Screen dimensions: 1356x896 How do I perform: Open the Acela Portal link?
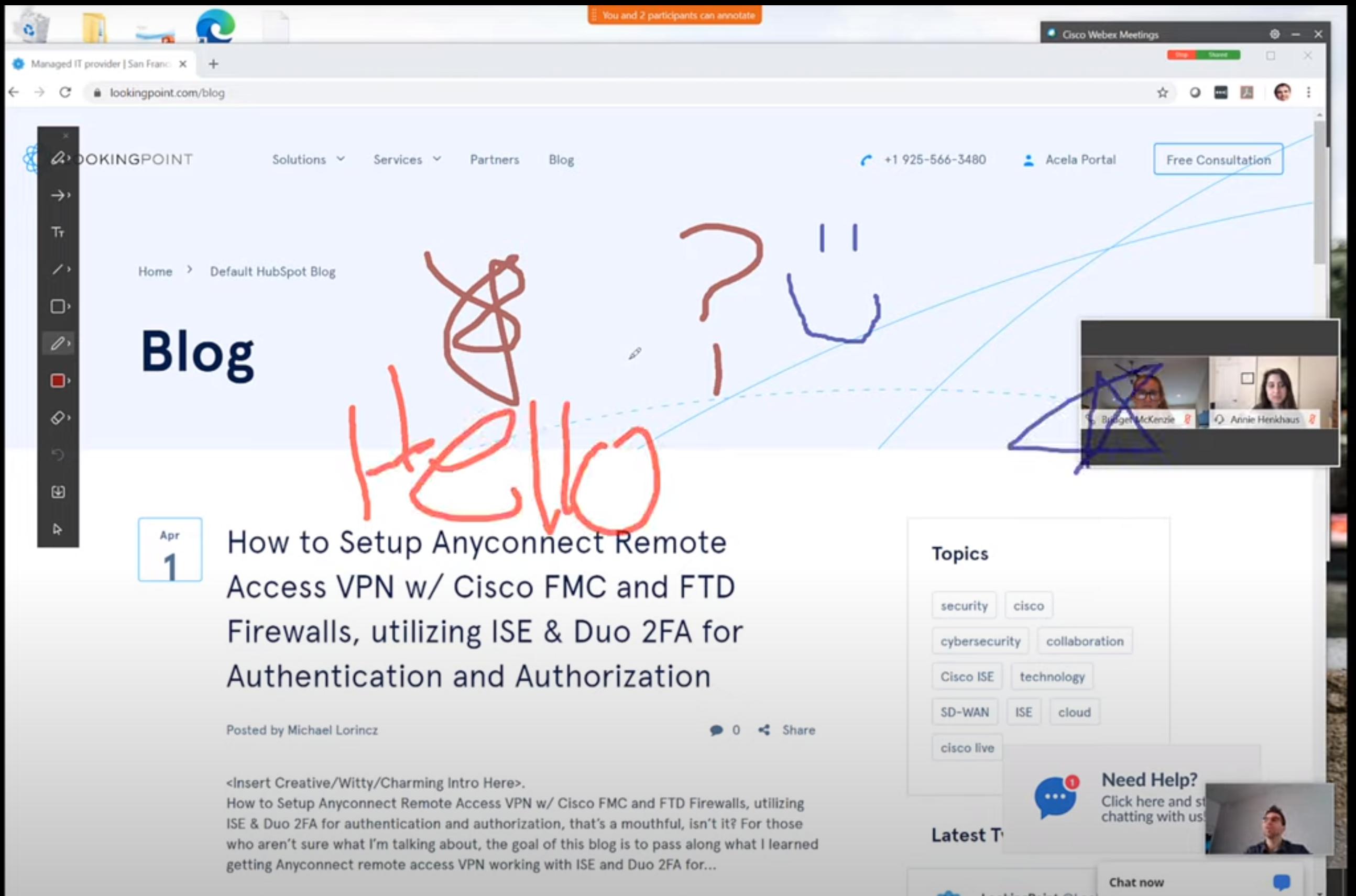tap(1069, 159)
